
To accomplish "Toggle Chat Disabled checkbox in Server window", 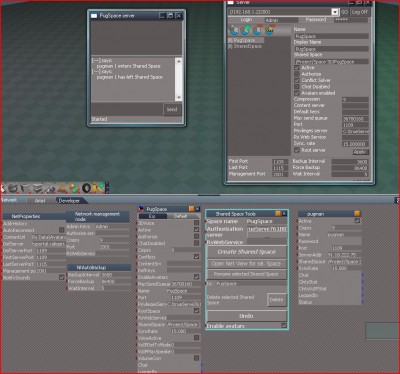I will [297, 87].
